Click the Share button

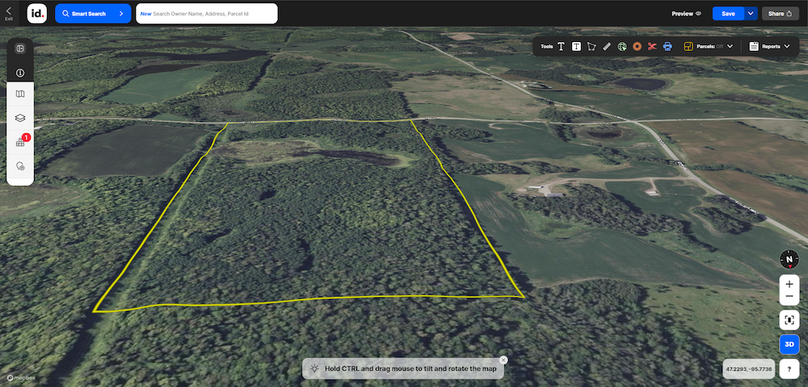tap(780, 14)
